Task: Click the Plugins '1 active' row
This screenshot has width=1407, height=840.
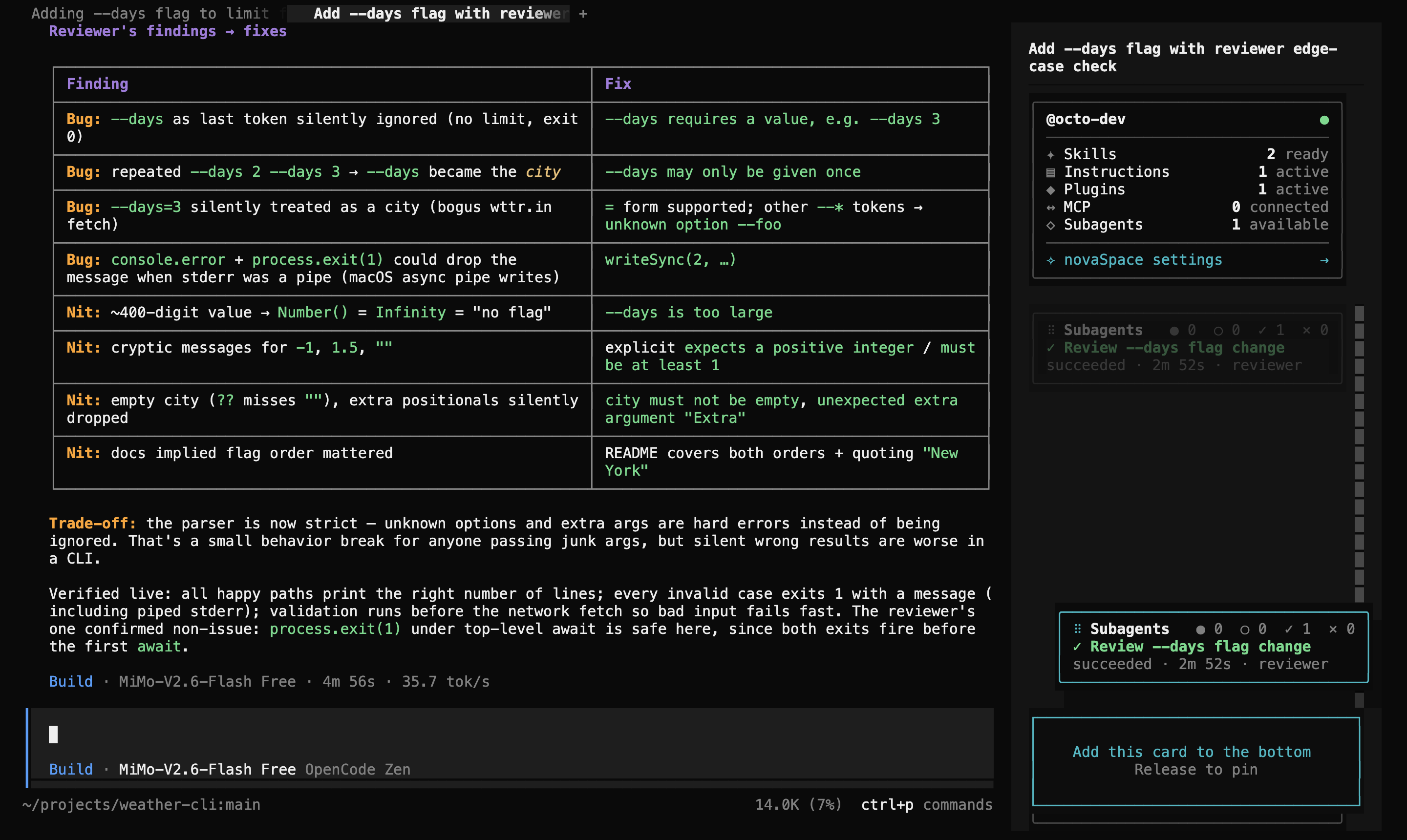Action: (x=1187, y=189)
